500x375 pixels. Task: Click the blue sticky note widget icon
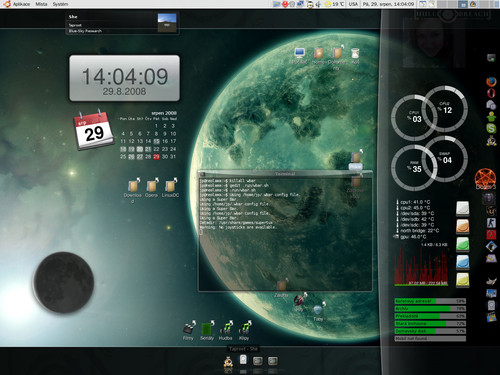(463, 262)
